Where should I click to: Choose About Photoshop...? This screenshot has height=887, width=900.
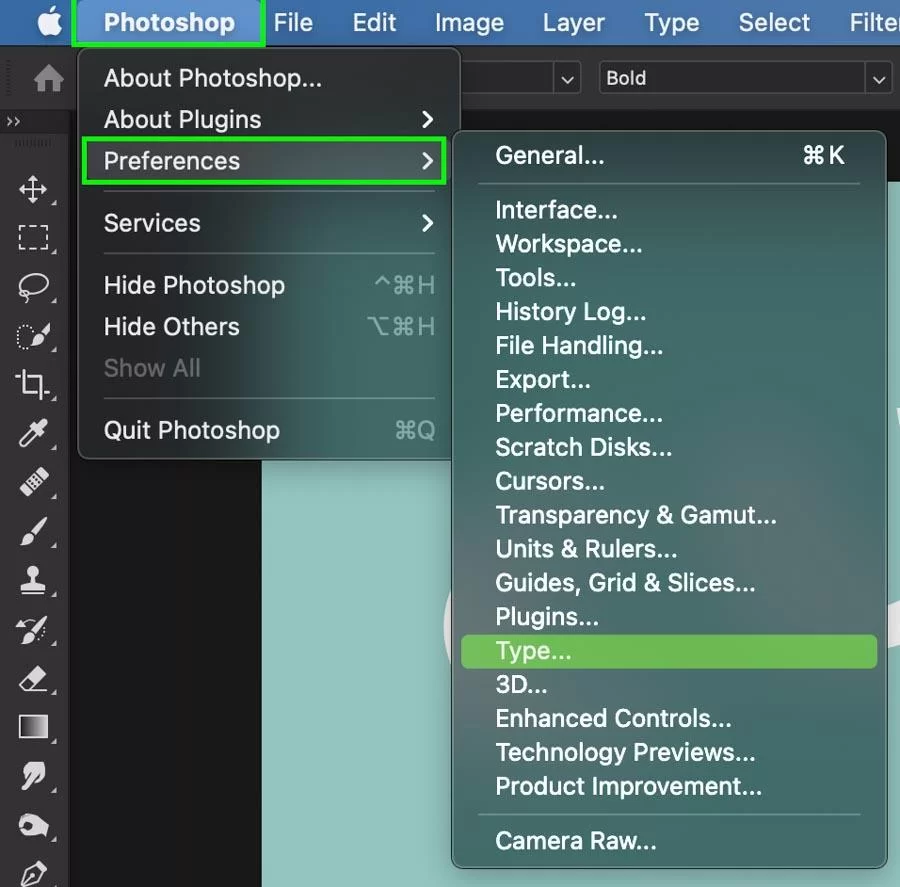pyautogui.click(x=269, y=78)
